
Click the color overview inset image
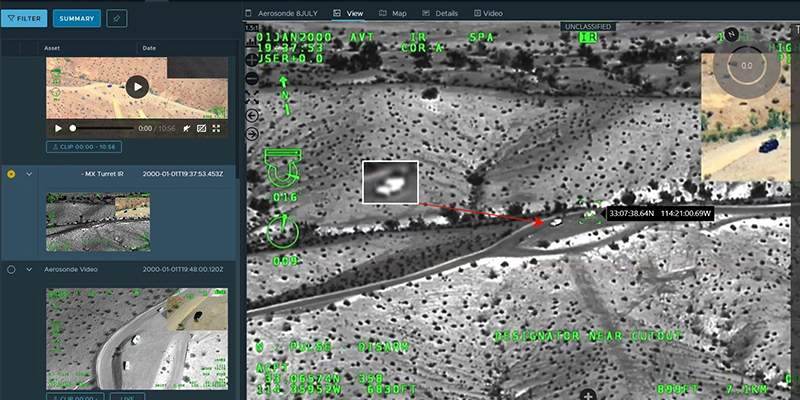(x=745, y=117)
